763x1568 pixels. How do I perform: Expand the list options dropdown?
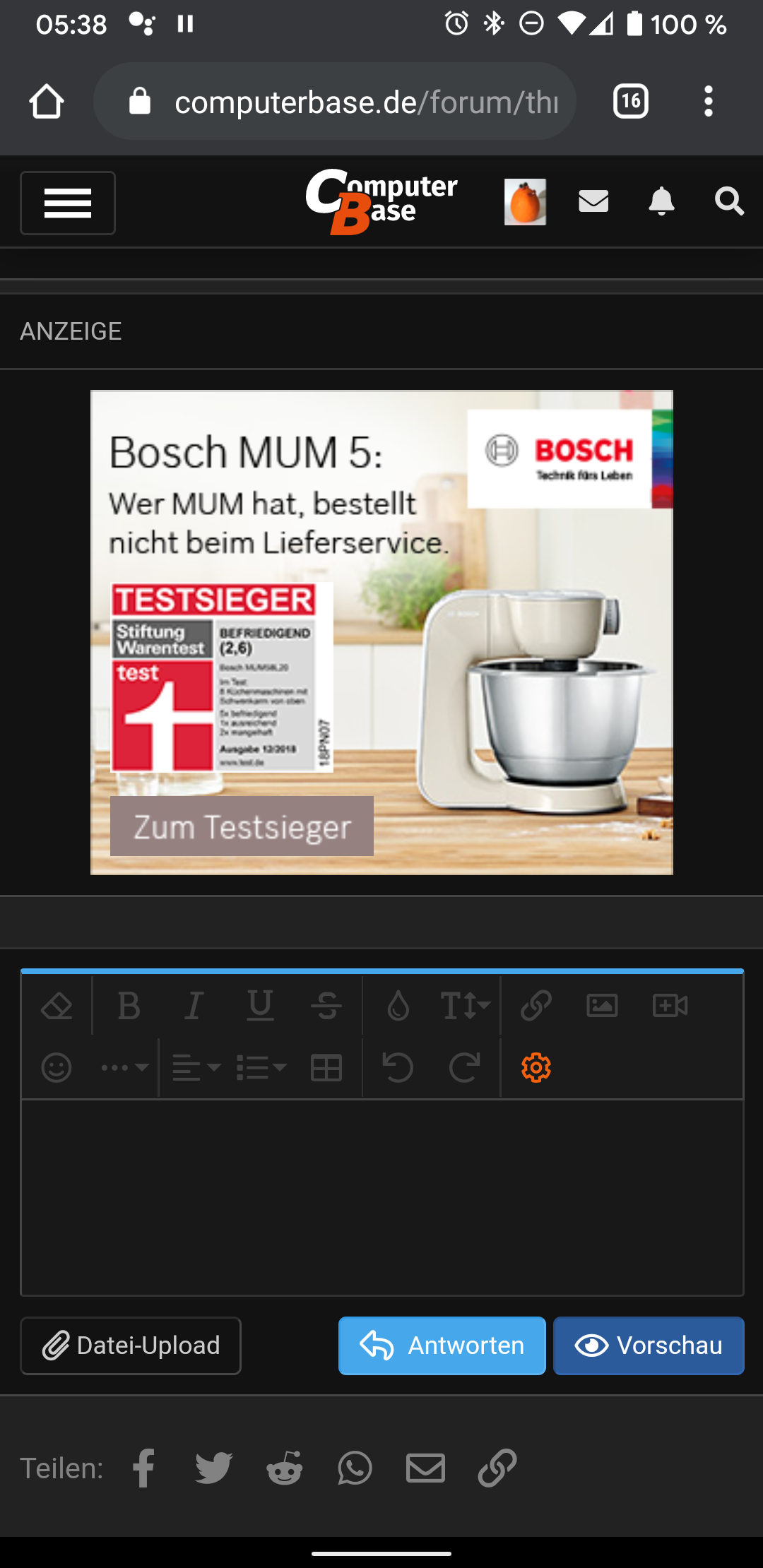point(261,1068)
